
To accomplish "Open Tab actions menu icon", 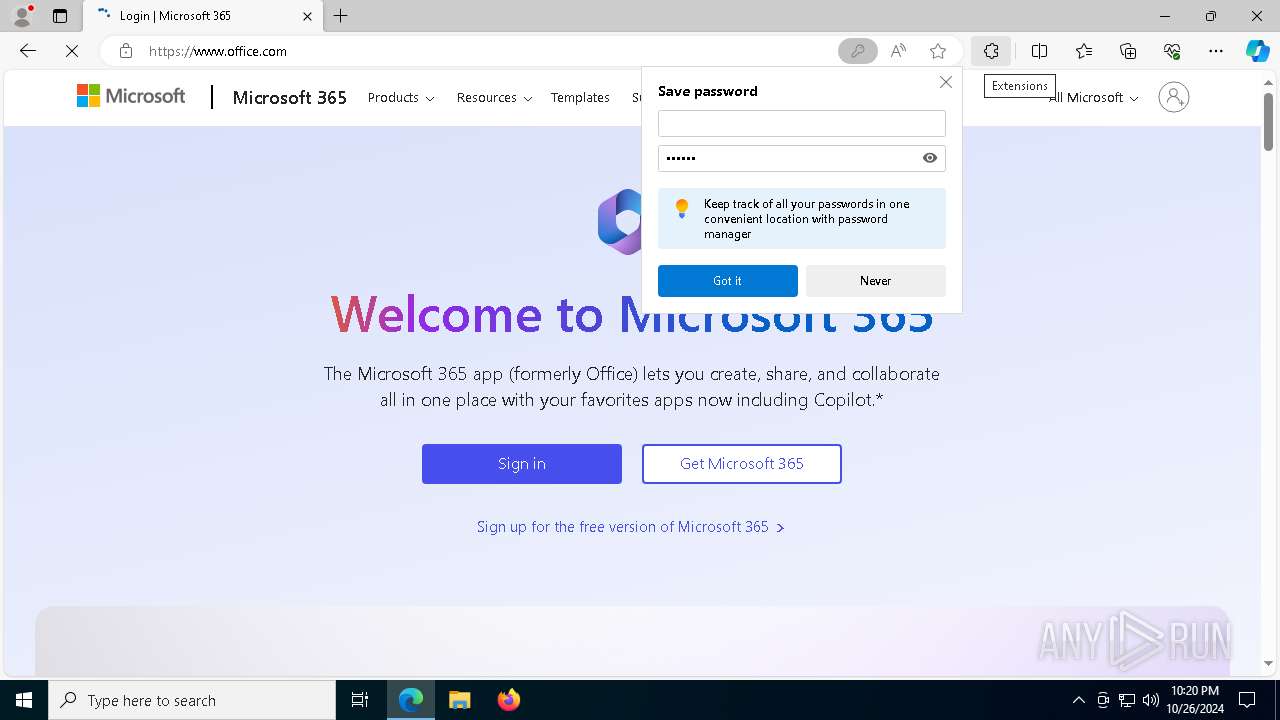I will 60,16.
